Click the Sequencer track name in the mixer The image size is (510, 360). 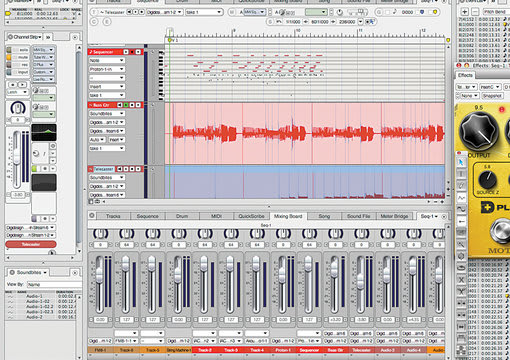tap(309, 350)
